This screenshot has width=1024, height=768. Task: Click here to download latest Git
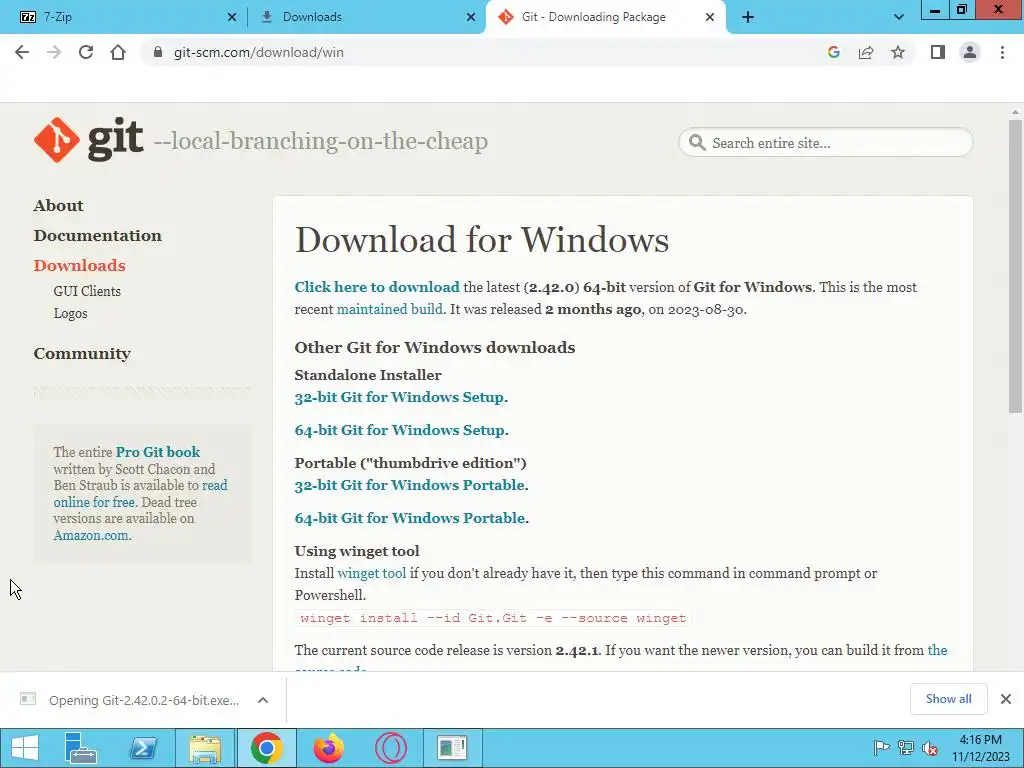pos(377,287)
